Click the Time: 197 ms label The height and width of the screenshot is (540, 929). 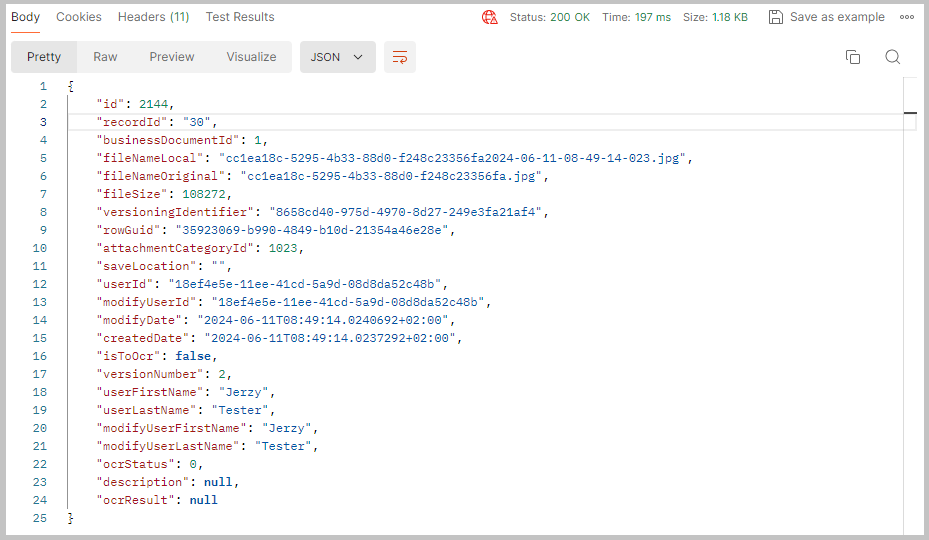[636, 17]
